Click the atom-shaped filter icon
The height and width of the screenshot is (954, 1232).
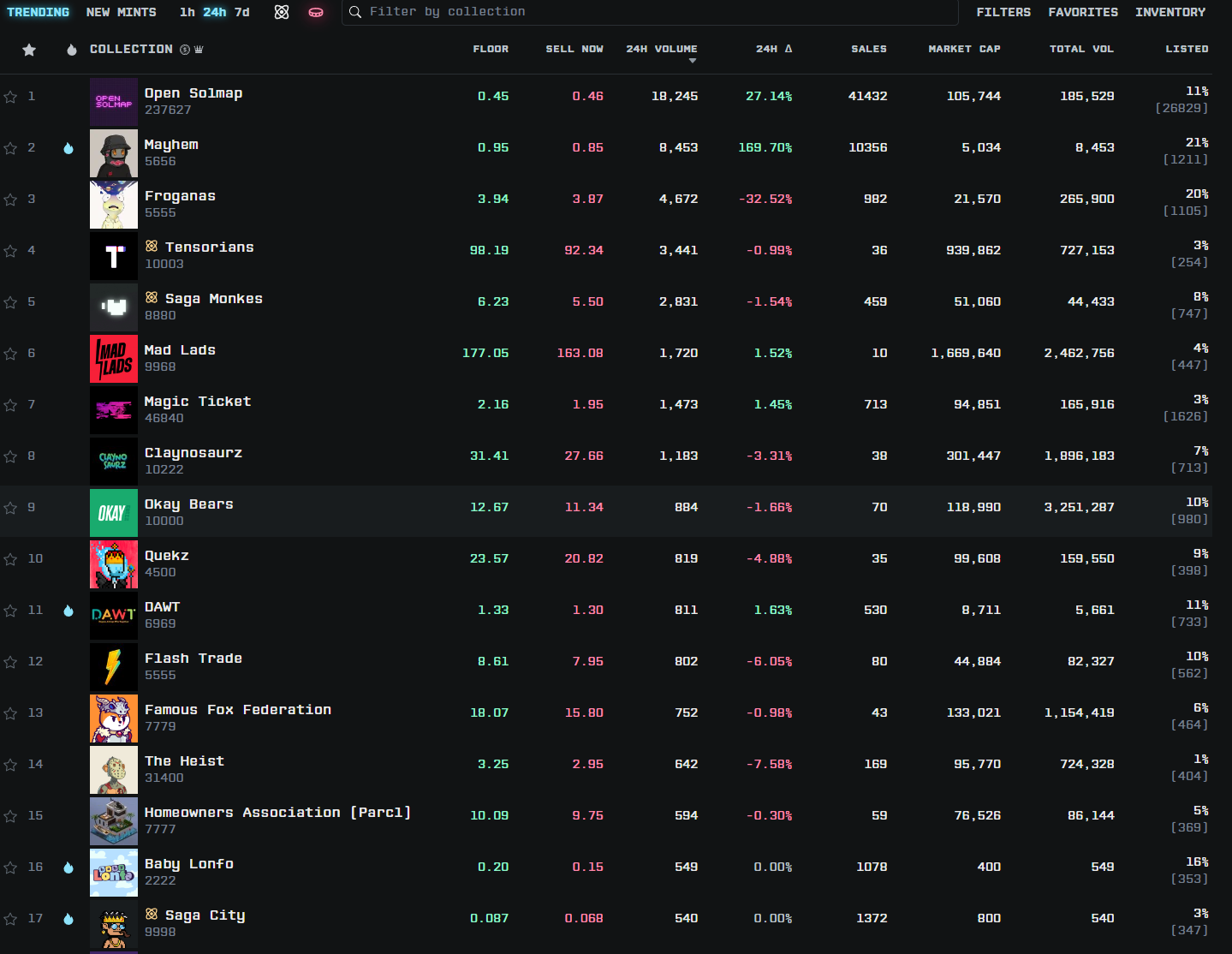(282, 12)
